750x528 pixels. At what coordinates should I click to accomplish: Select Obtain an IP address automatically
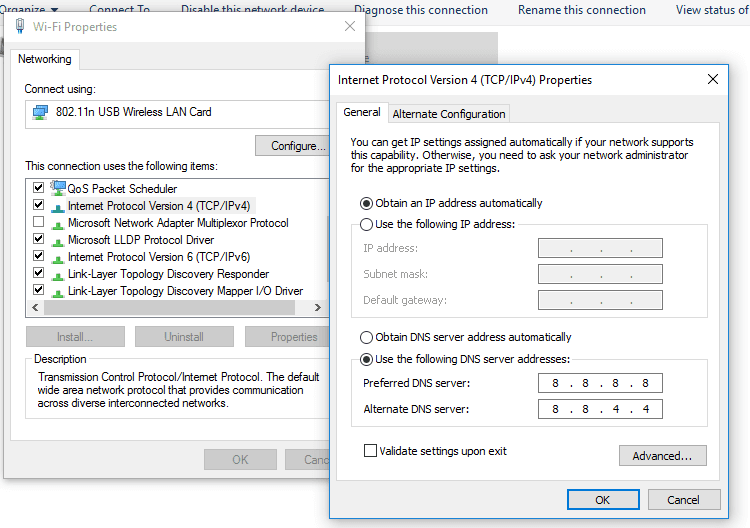pyautogui.click(x=366, y=203)
